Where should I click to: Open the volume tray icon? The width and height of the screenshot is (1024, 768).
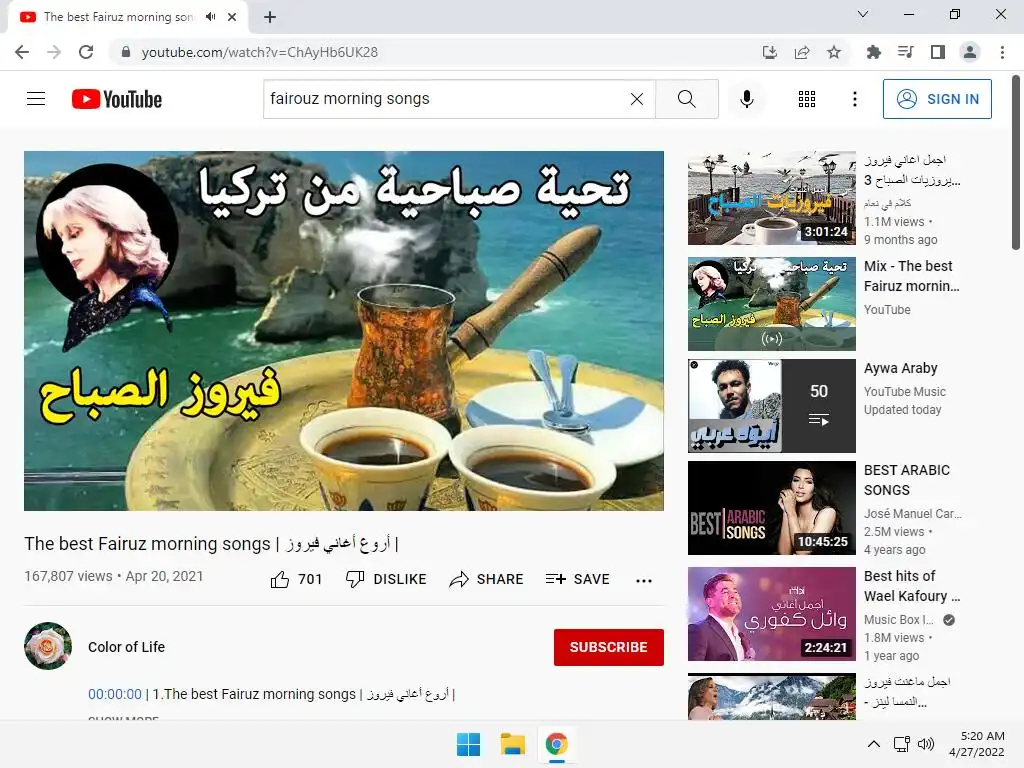[x=925, y=744]
